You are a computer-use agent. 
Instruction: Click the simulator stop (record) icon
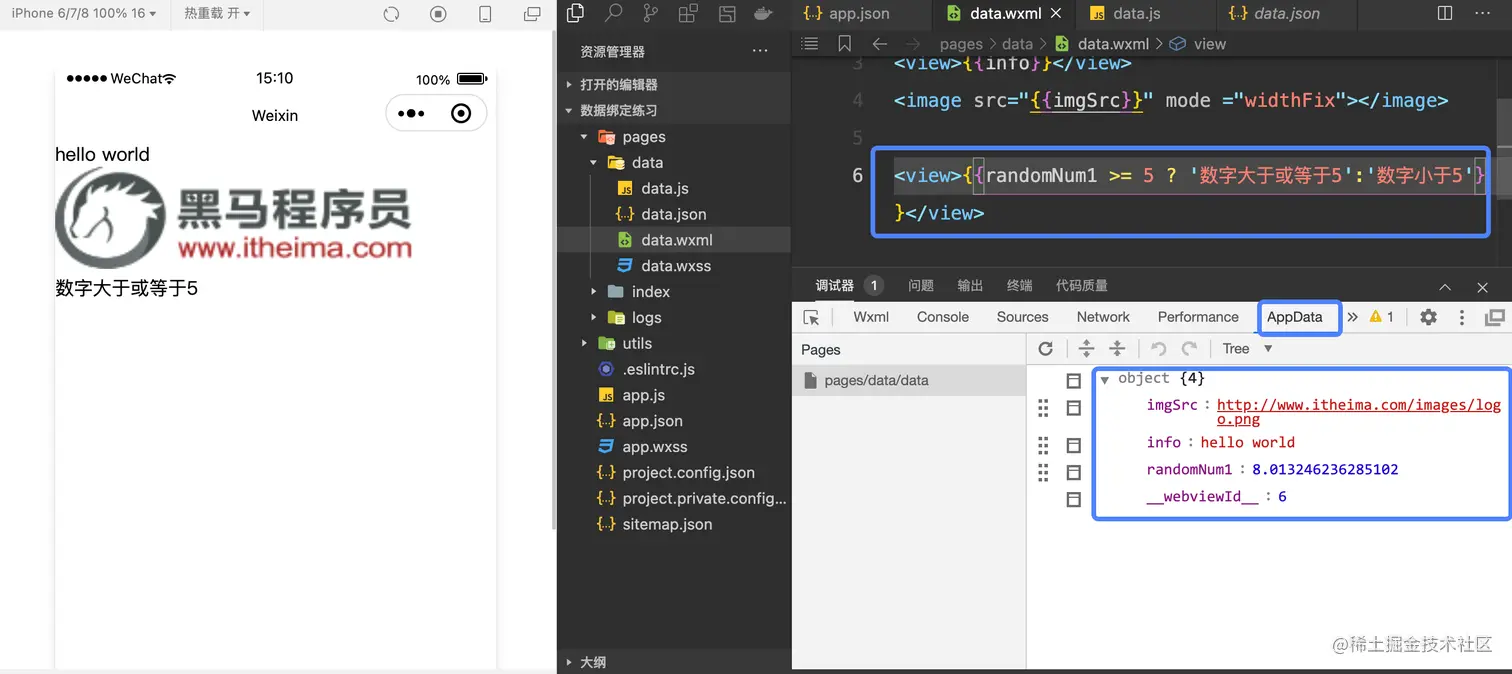pyautogui.click(x=438, y=14)
